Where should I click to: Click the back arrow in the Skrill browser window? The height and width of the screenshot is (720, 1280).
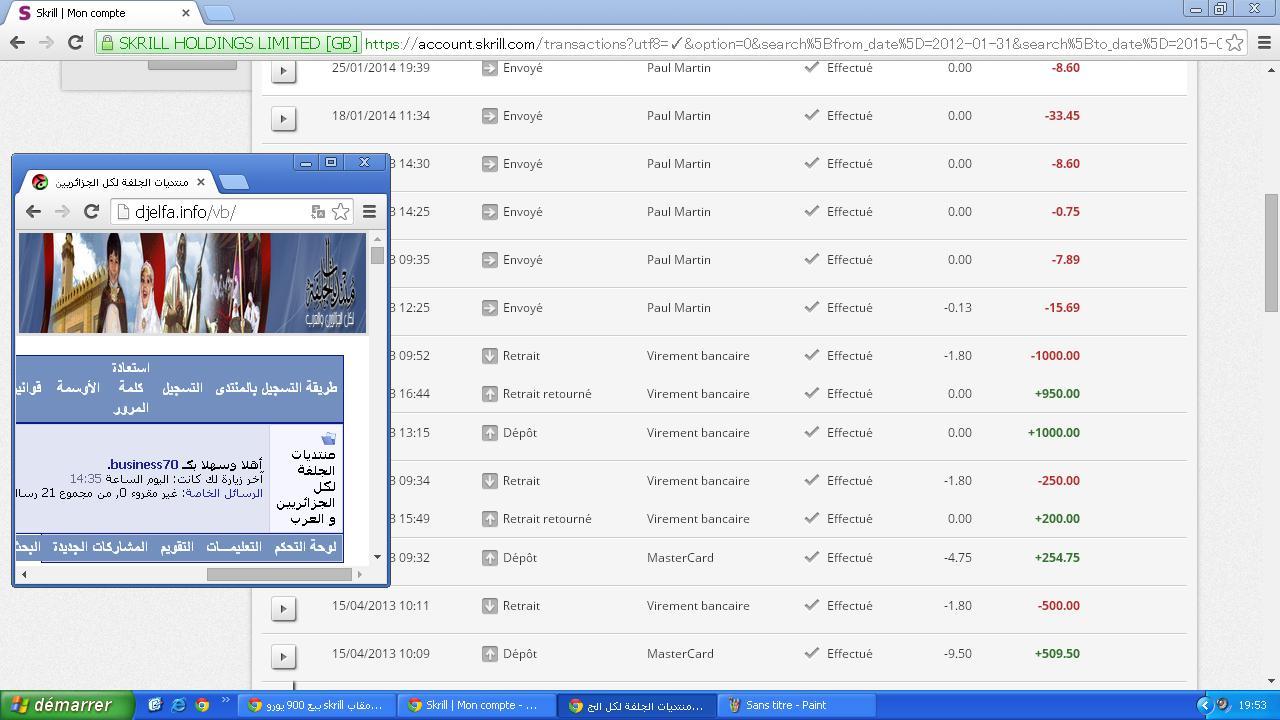(x=17, y=42)
